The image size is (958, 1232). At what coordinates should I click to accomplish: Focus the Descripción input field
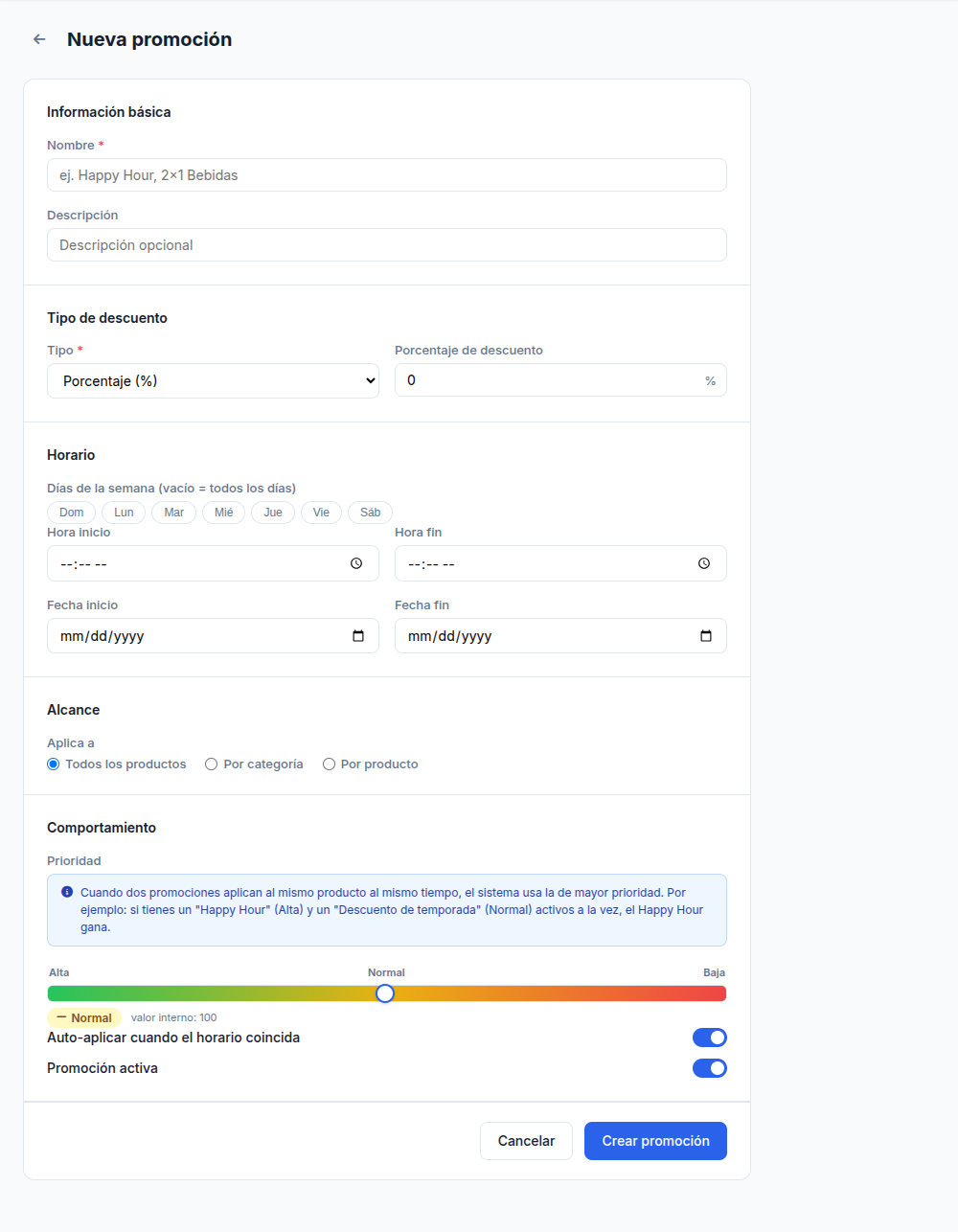[387, 245]
